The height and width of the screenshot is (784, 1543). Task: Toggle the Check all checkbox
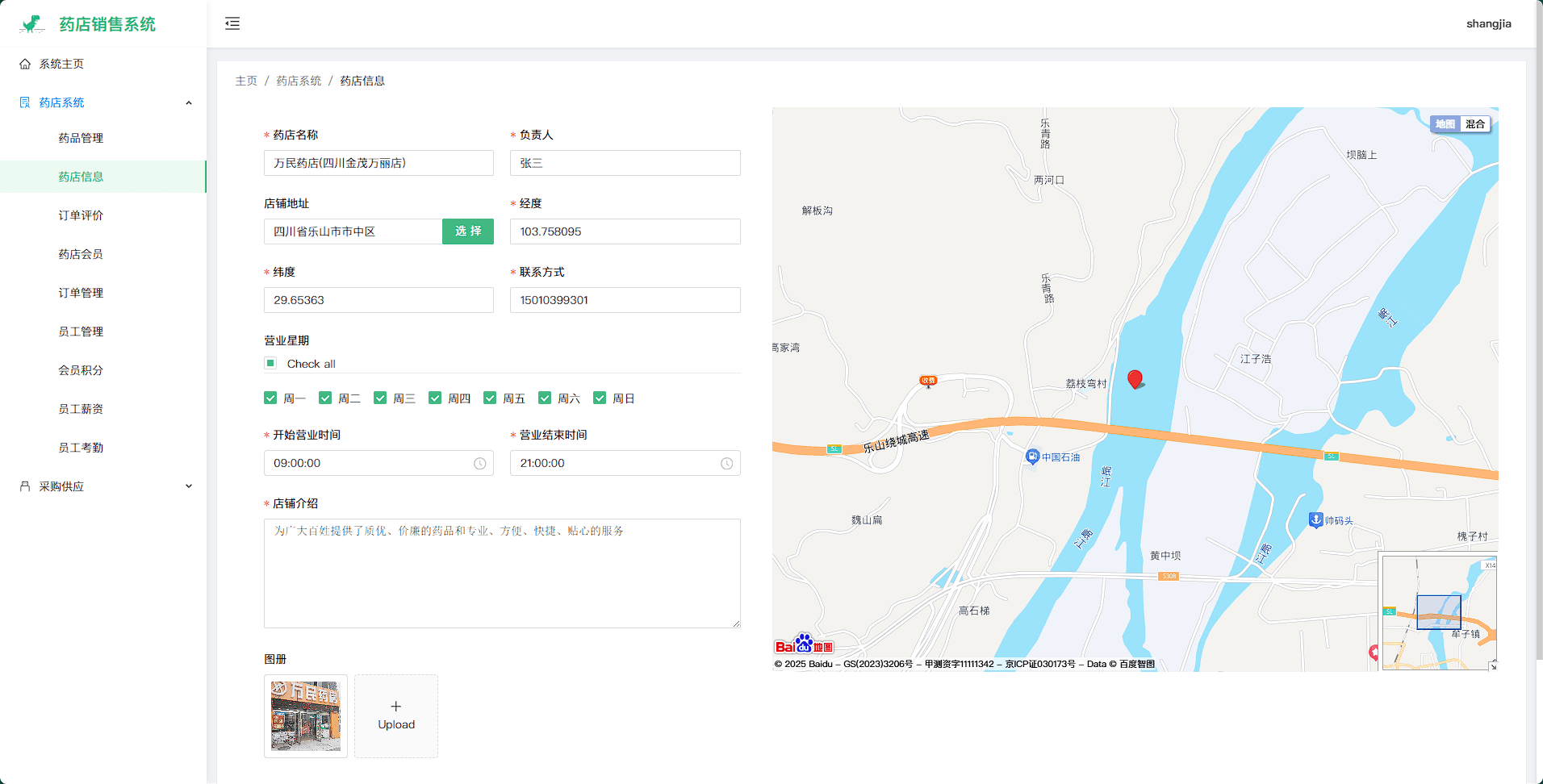[x=271, y=364]
